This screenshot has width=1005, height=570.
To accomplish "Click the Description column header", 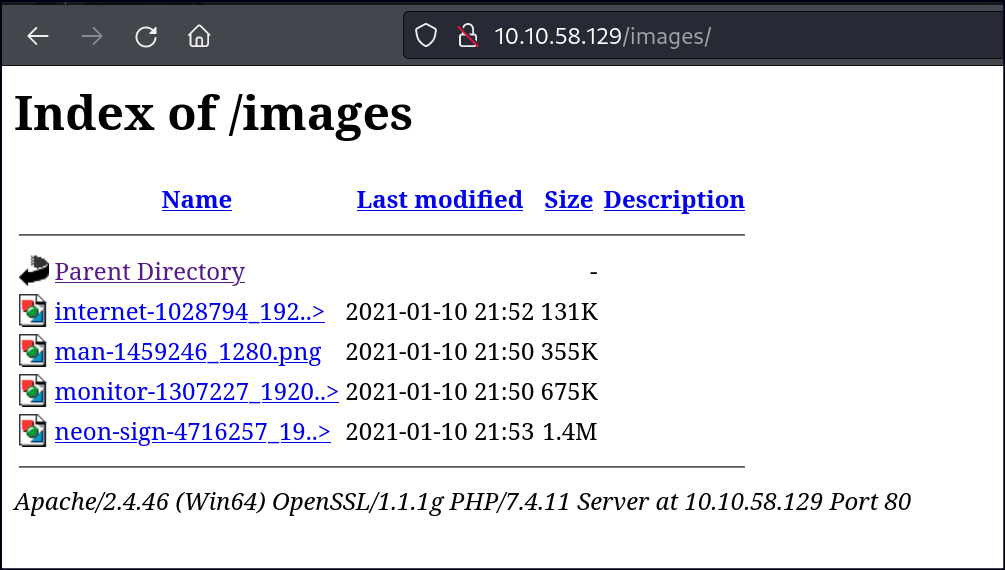I will (x=674, y=200).
